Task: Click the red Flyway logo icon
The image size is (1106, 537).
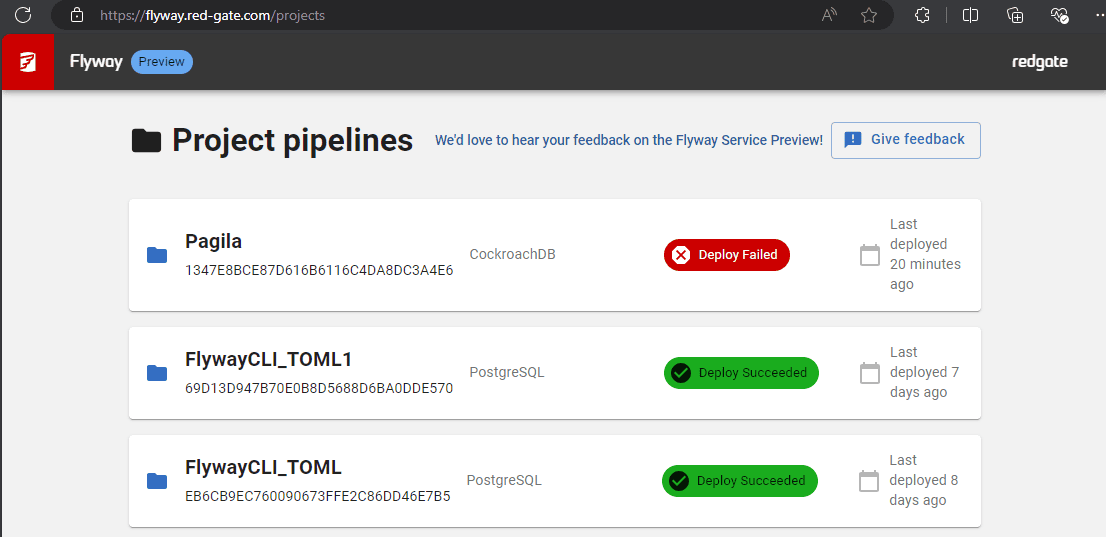Action: pos(27,62)
